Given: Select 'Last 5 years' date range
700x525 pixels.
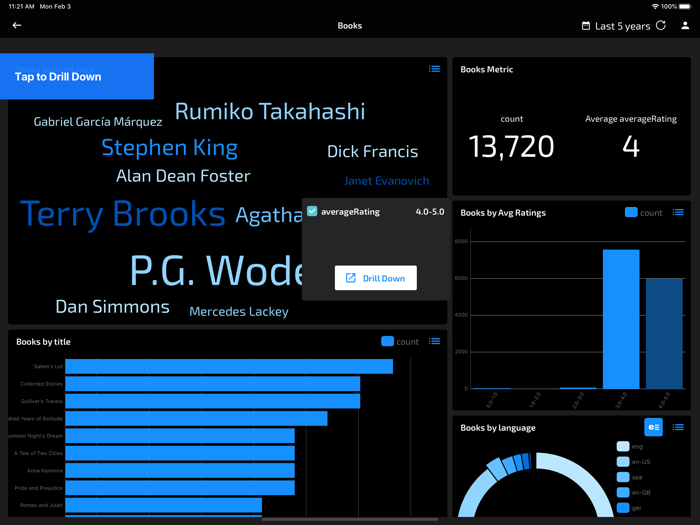Looking at the screenshot, I should (x=622, y=26).
